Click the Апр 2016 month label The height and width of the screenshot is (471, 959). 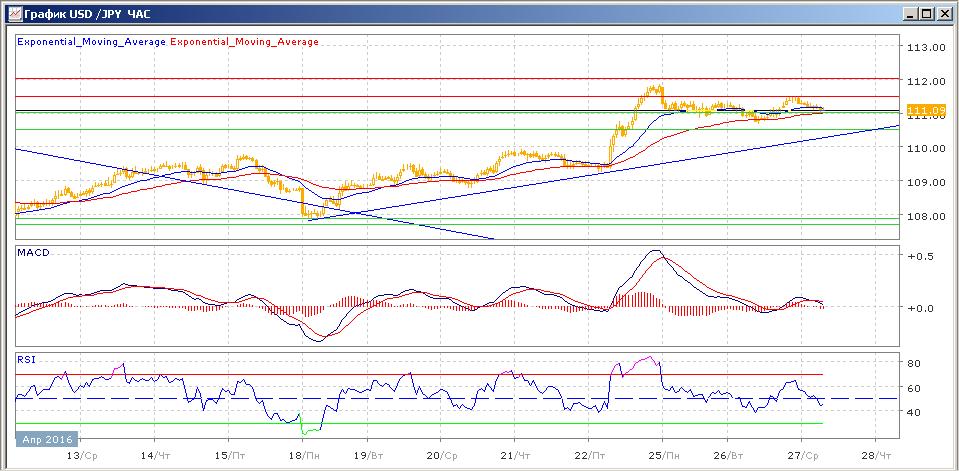click(x=45, y=438)
